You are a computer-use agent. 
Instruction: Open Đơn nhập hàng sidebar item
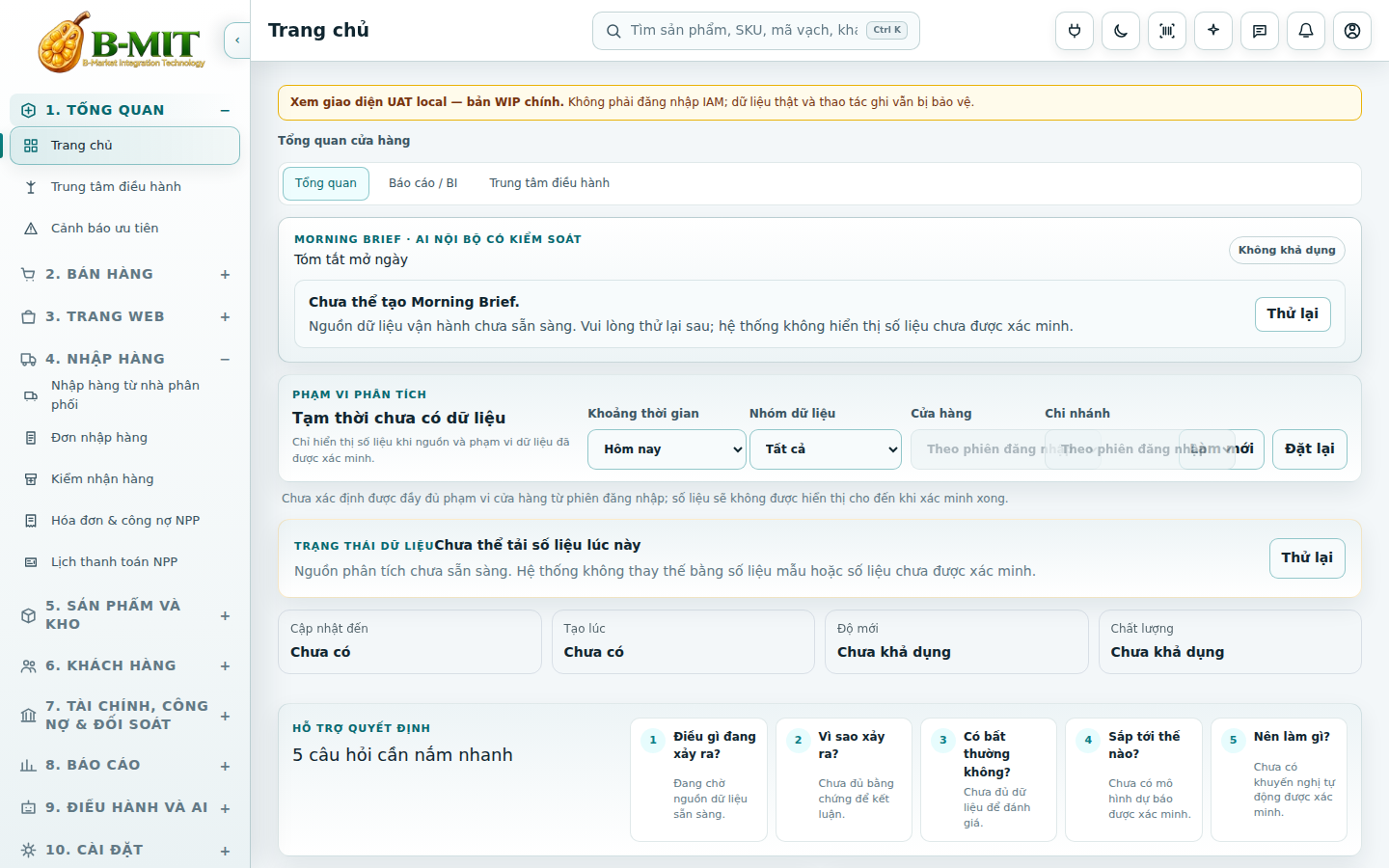[x=124, y=438]
